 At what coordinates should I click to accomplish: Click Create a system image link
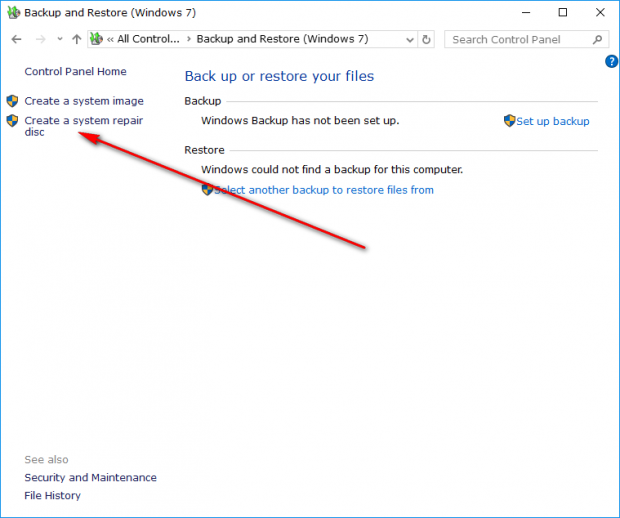point(84,101)
